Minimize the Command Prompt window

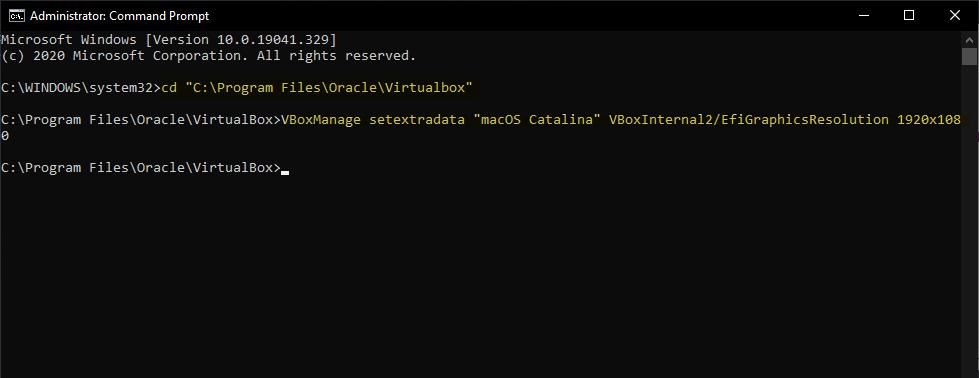(x=863, y=16)
